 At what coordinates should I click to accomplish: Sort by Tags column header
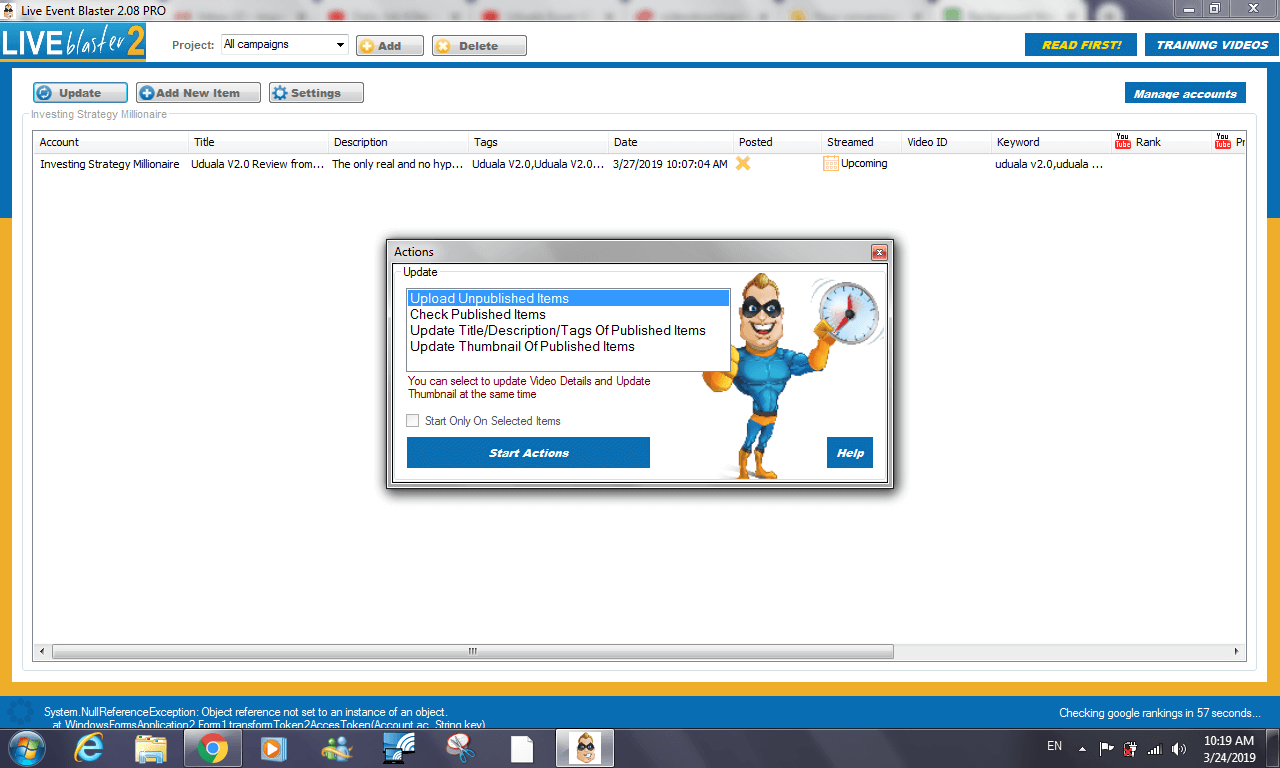(x=539, y=142)
